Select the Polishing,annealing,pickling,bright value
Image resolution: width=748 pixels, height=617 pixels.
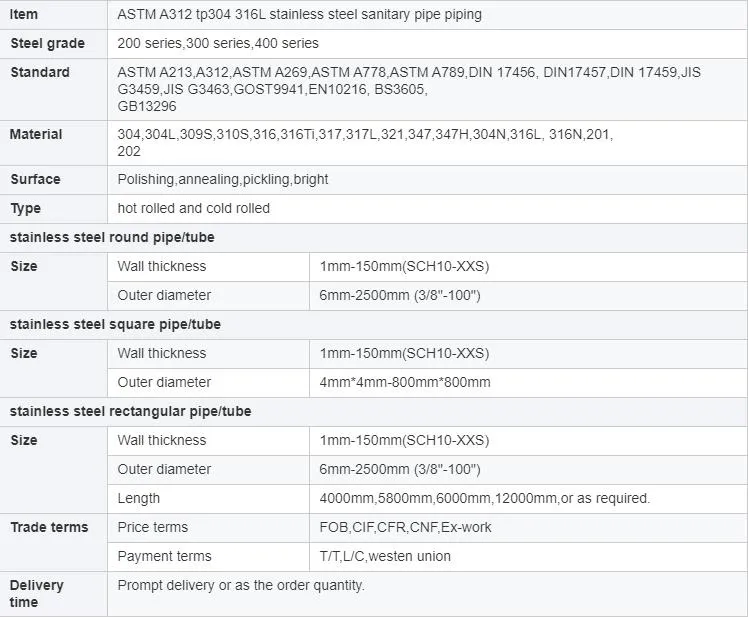[222, 179]
